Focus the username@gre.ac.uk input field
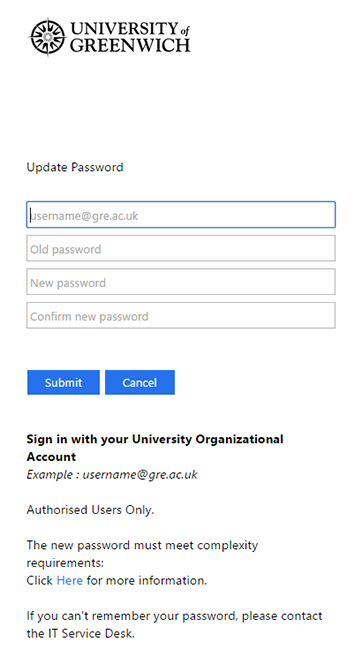 (181, 215)
